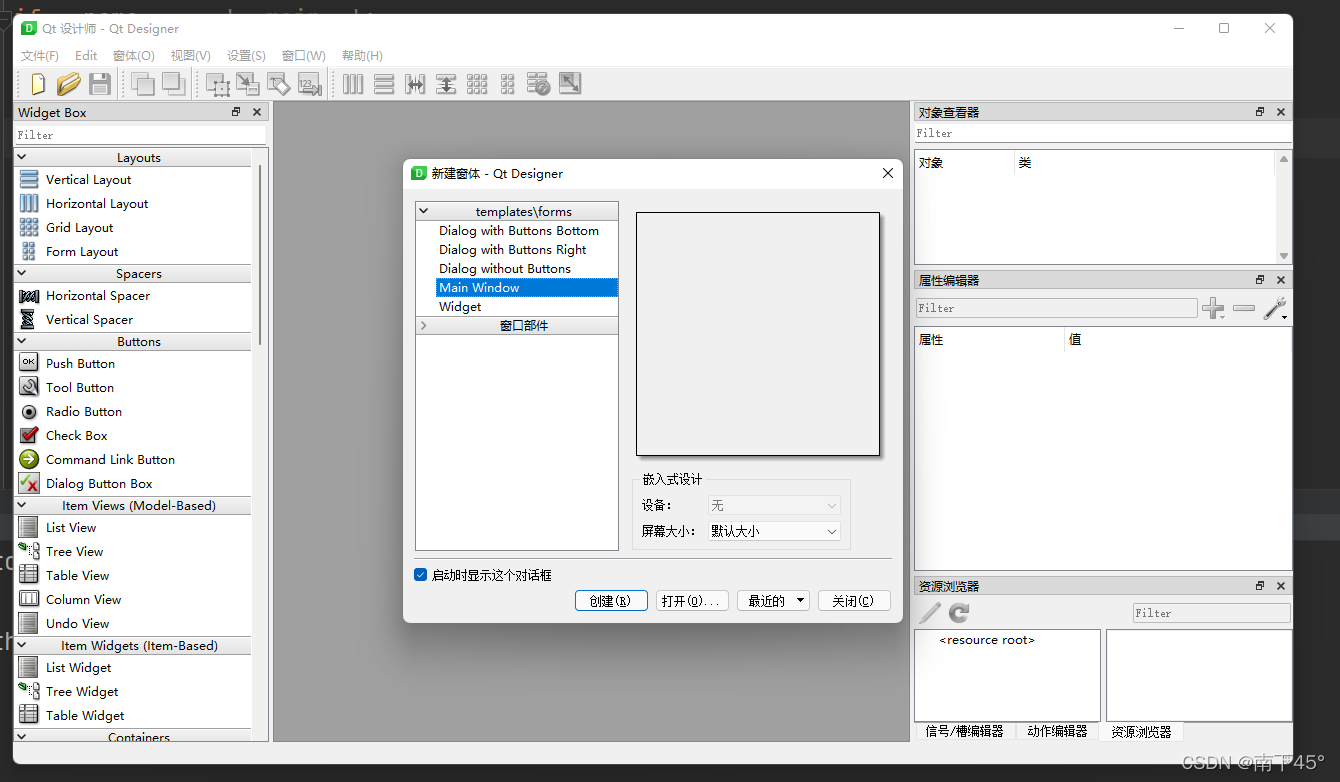
Task: Click the reload resources icon
Action: (x=959, y=613)
